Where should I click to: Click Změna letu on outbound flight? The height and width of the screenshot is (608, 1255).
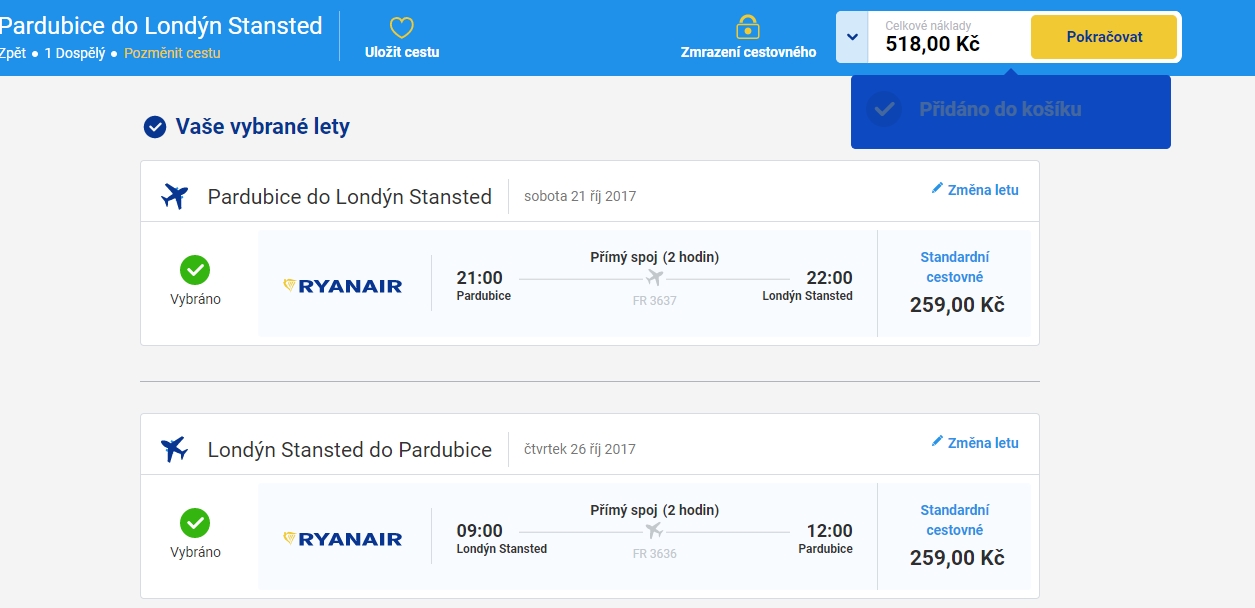(983, 190)
